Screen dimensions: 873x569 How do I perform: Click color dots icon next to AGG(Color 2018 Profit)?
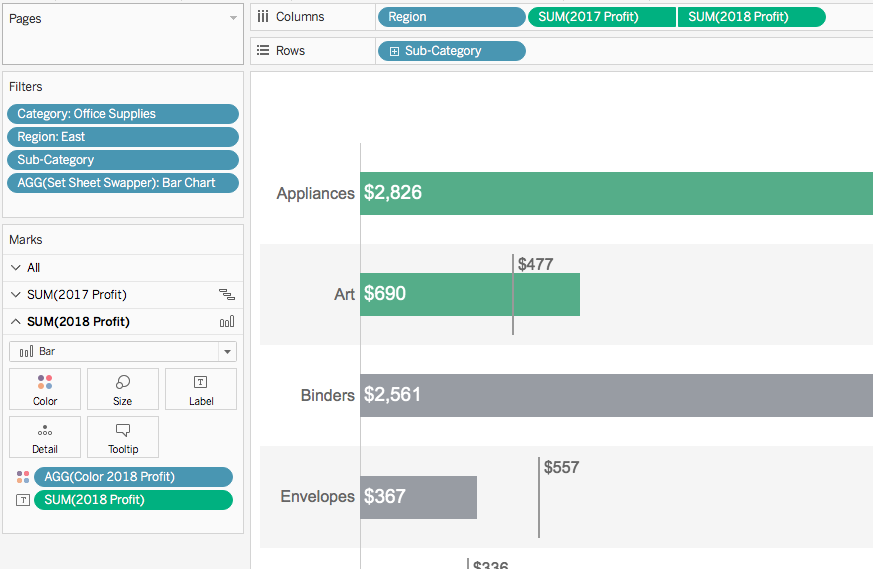tap(23, 477)
